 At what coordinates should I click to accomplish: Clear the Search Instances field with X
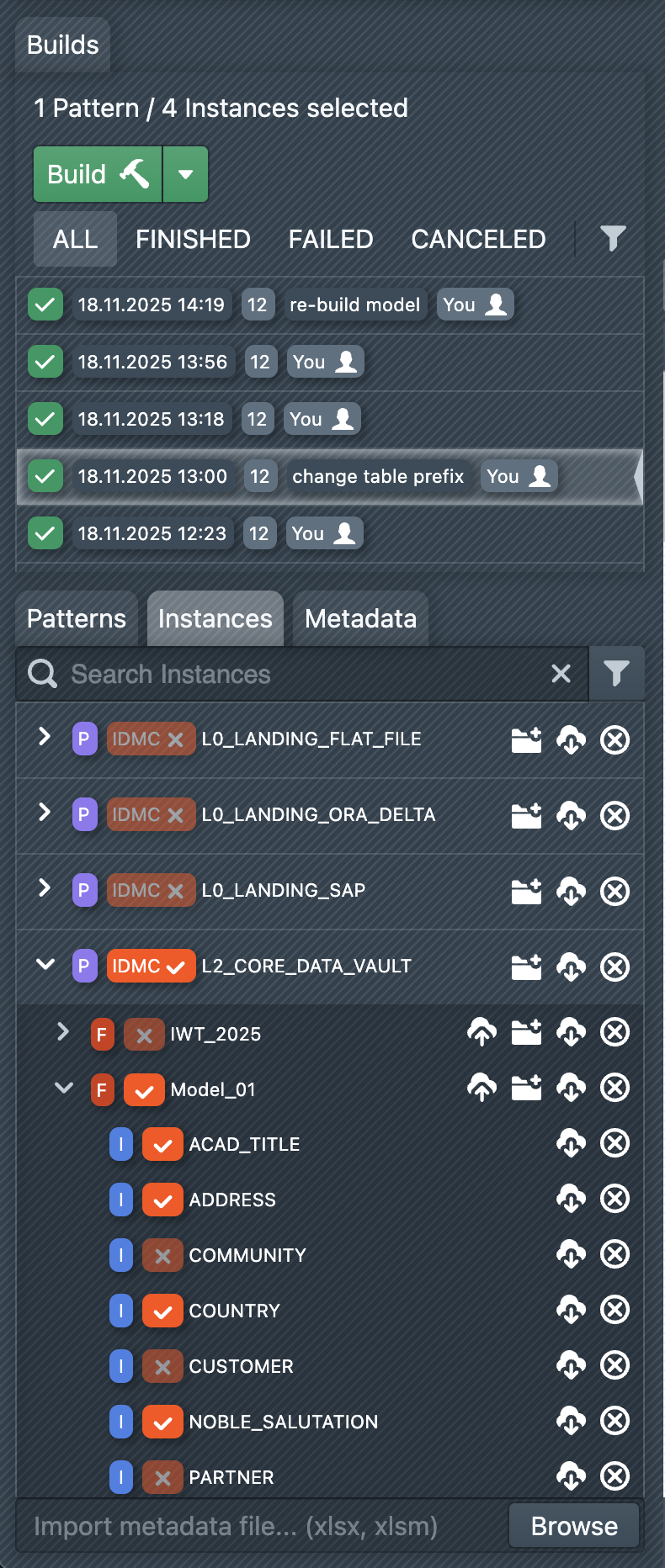(x=561, y=674)
